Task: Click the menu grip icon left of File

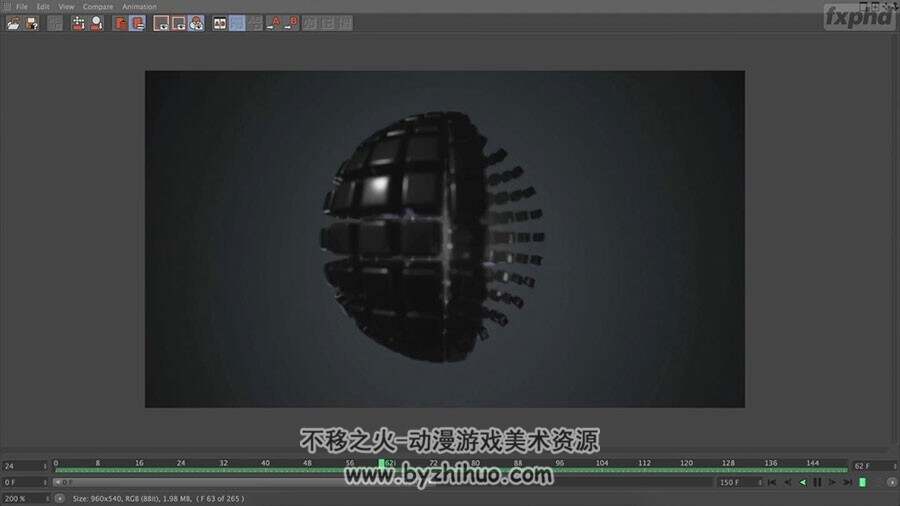Action: click(7, 6)
